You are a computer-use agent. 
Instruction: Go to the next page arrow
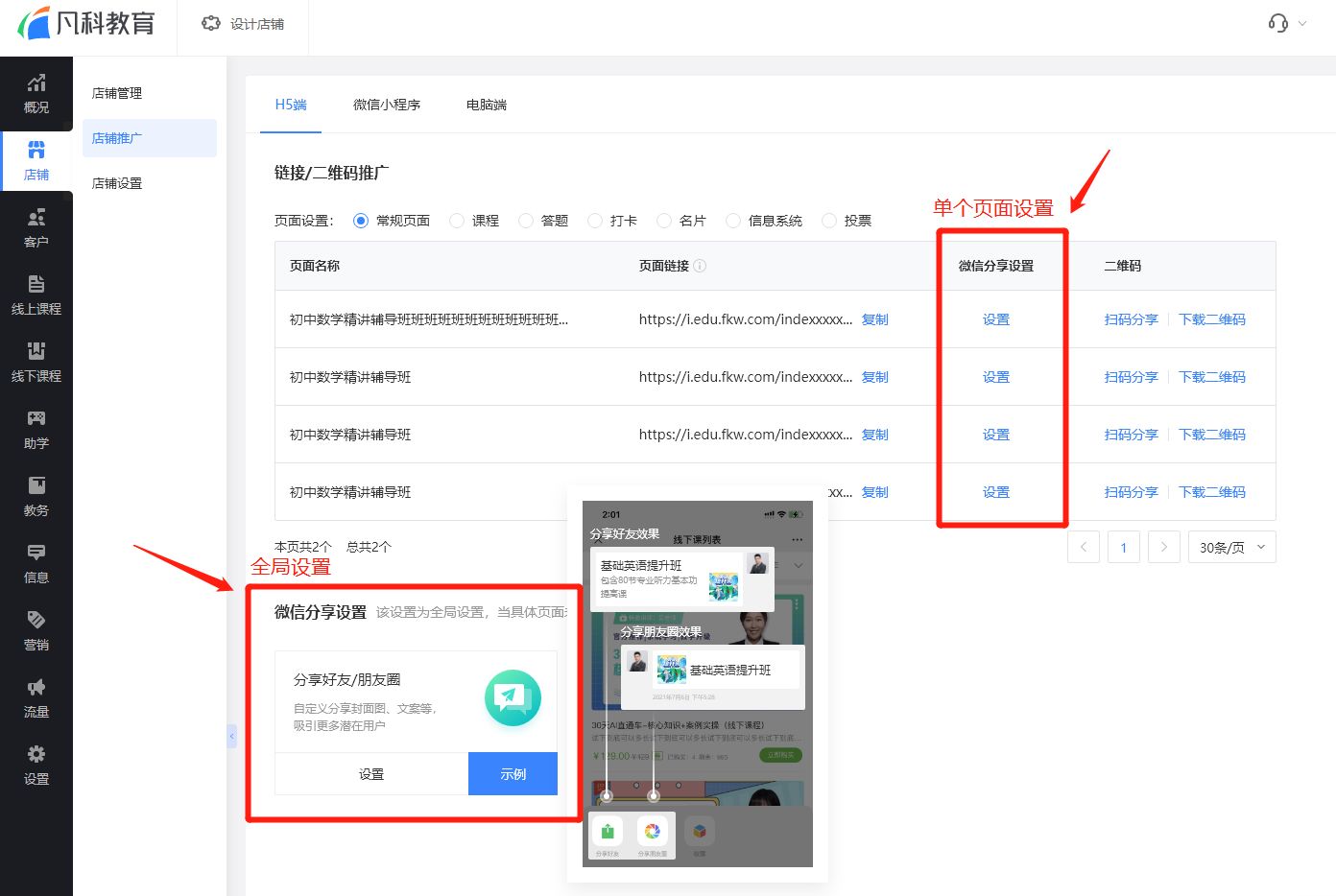pyautogui.click(x=1164, y=547)
